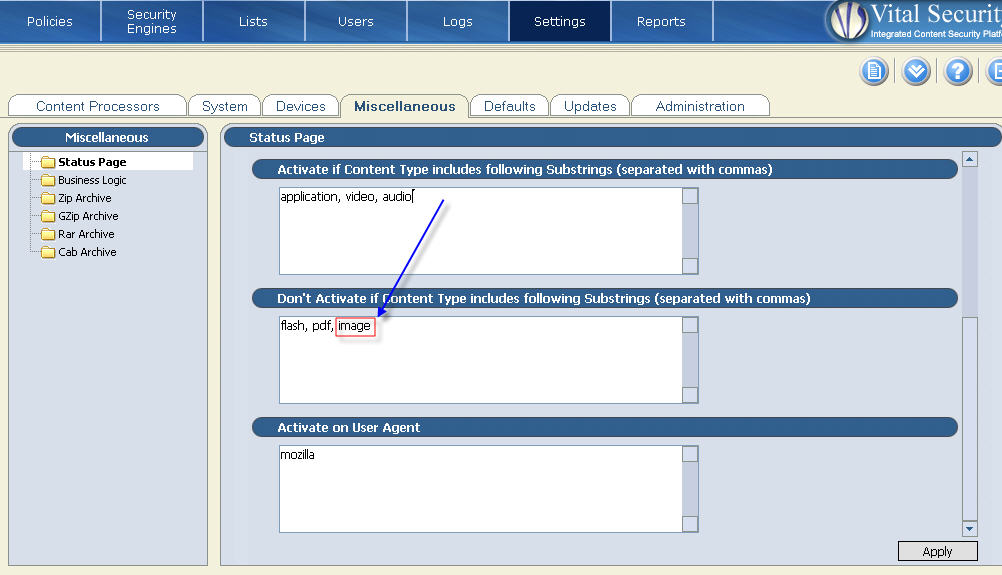Screen dimensions: 1002x575
Task: Click the GZip Archive folder icon
Action: tap(48, 216)
